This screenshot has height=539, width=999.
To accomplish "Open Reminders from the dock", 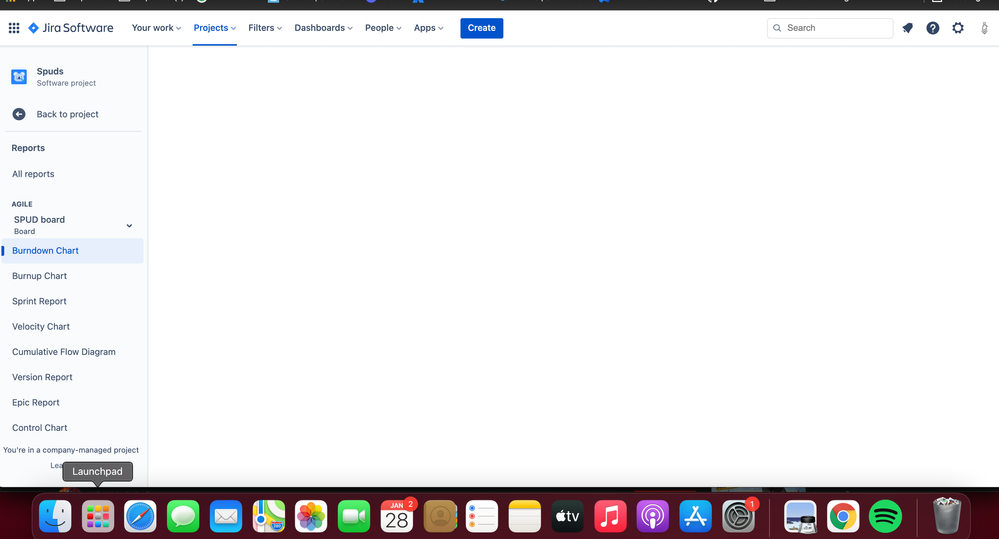I will [482, 516].
